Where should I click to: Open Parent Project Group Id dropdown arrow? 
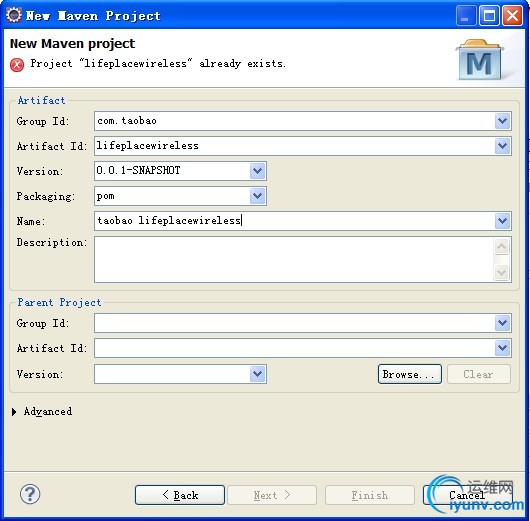pyautogui.click(x=503, y=323)
